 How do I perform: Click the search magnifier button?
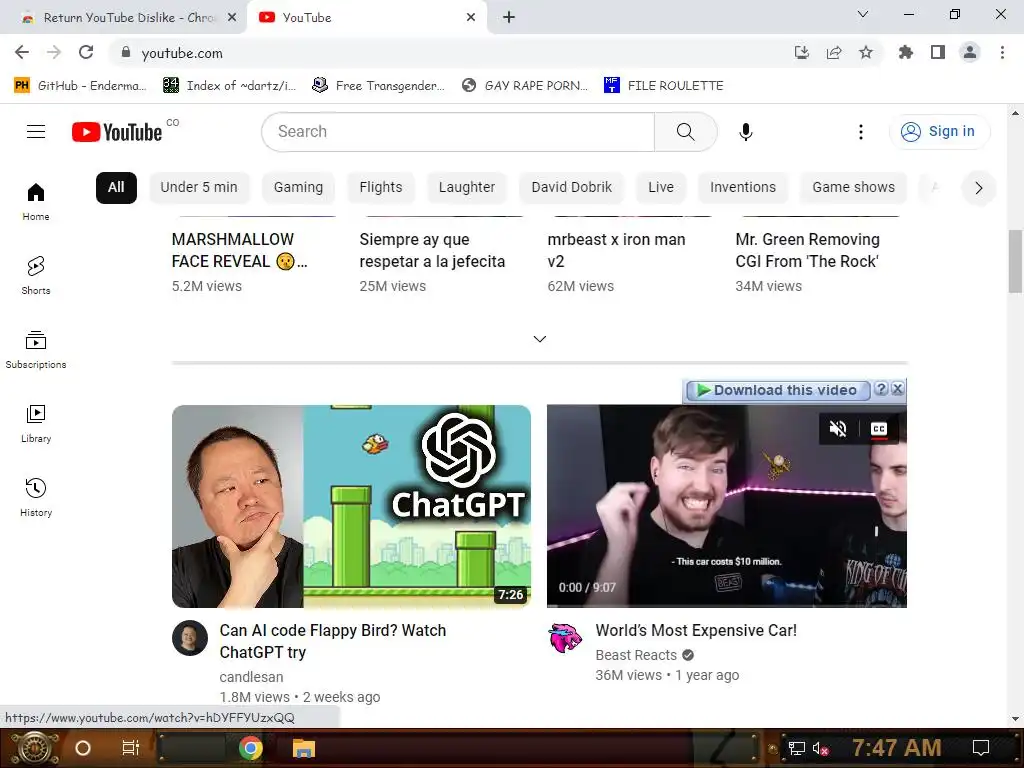click(686, 132)
